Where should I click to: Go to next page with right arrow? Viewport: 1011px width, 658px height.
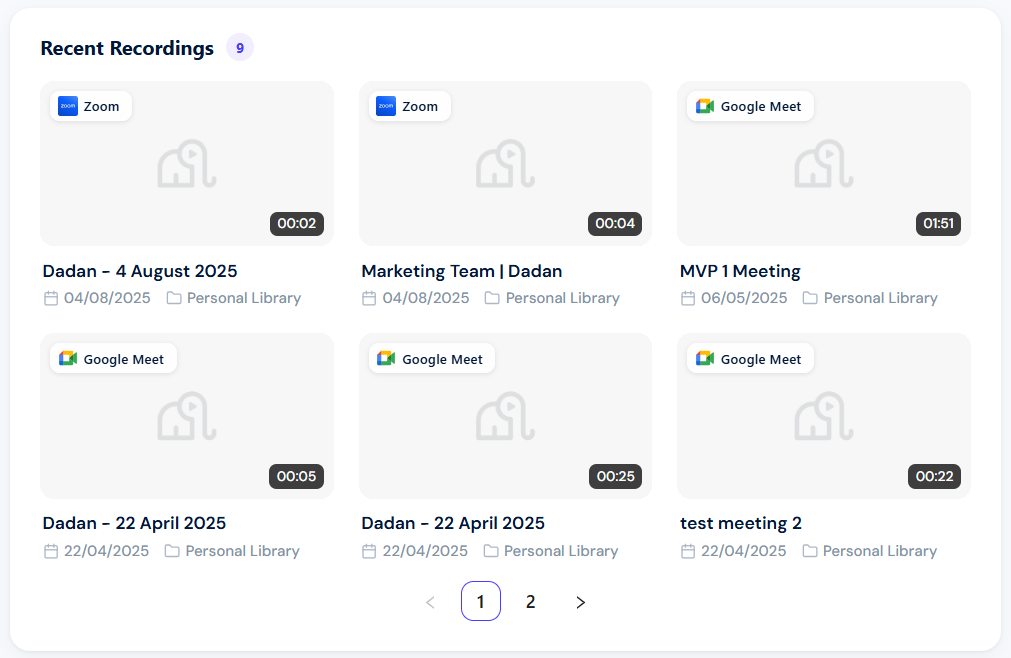(580, 602)
